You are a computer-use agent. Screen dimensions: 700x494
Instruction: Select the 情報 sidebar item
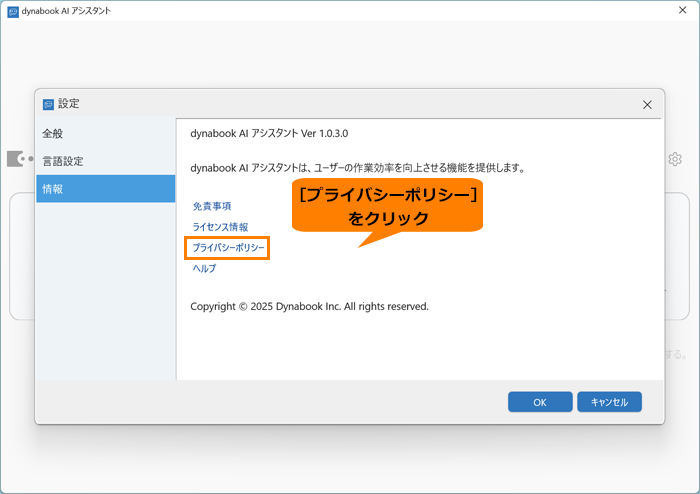pyautogui.click(x=106, y=189)
